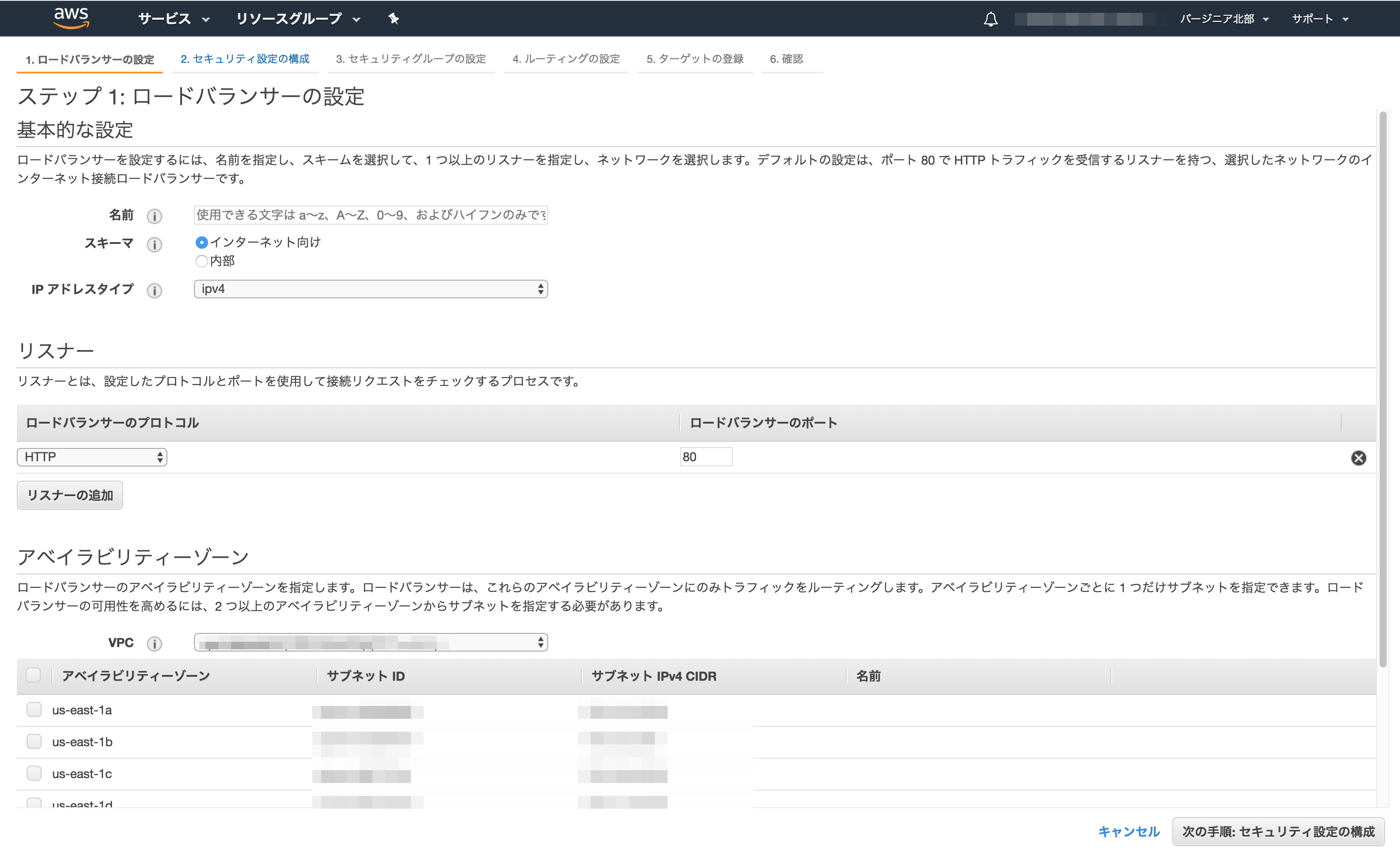Screen dimensions: 1400x856
Task: Click the pin shortcut icon in navbar
Action: (x=393, y=19)
